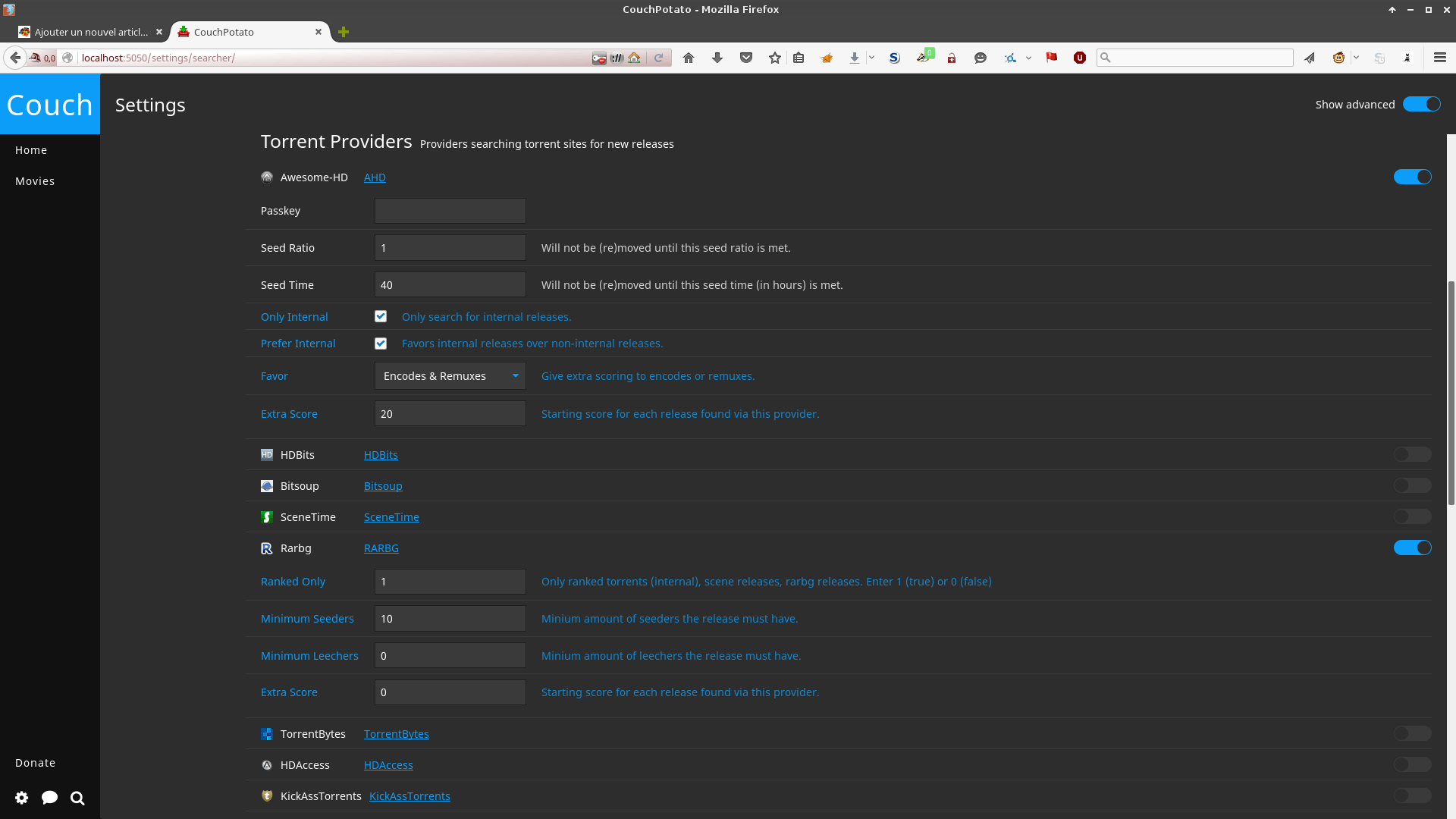Click the Greasemonkey monkey icon

pyautogui.click(x=1339, y=58)
